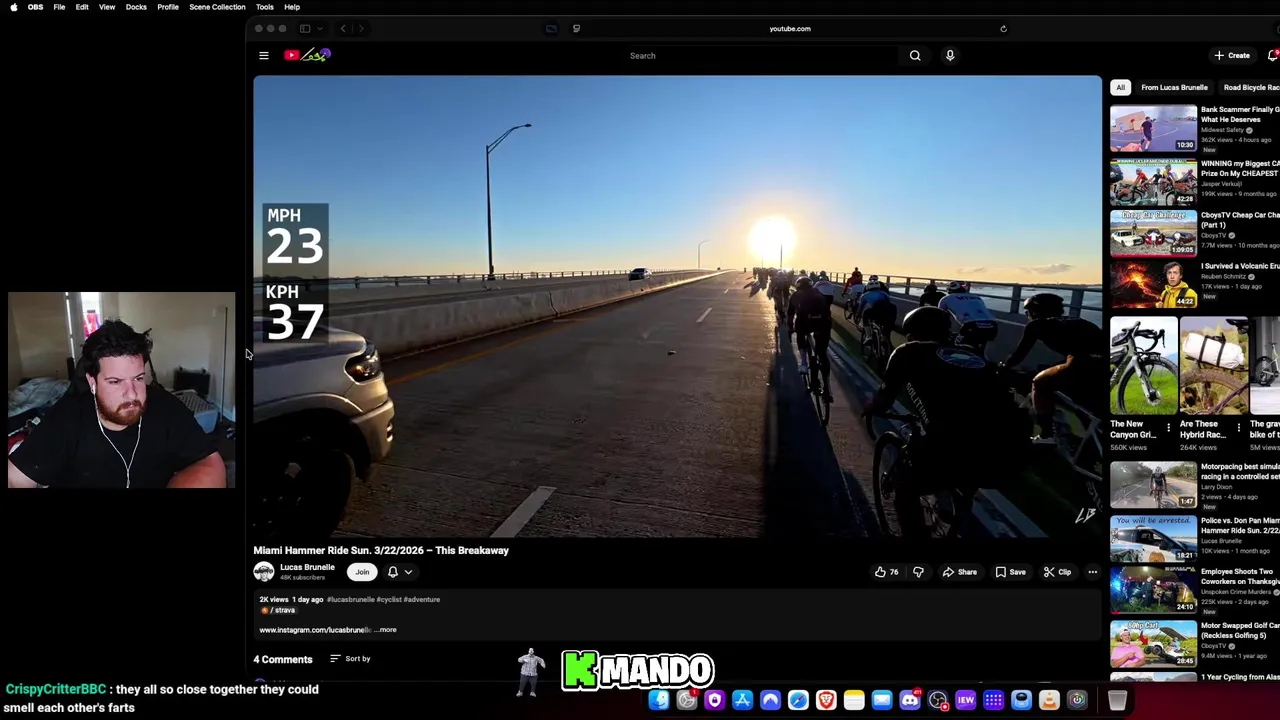The image size is (1280, 720).
Task: Open the OBS menu in menu bar
Action: pos(35,7)
